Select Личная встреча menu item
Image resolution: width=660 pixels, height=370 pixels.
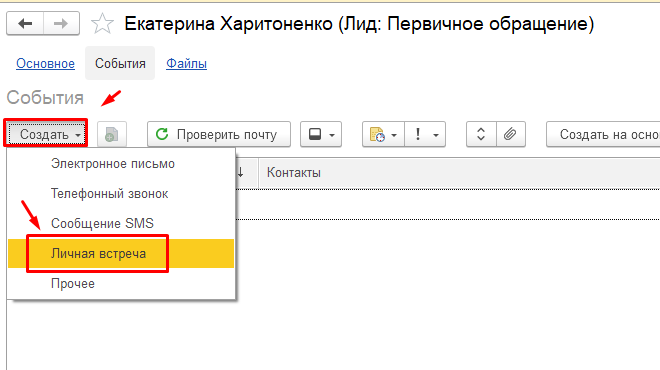point(121,253)
